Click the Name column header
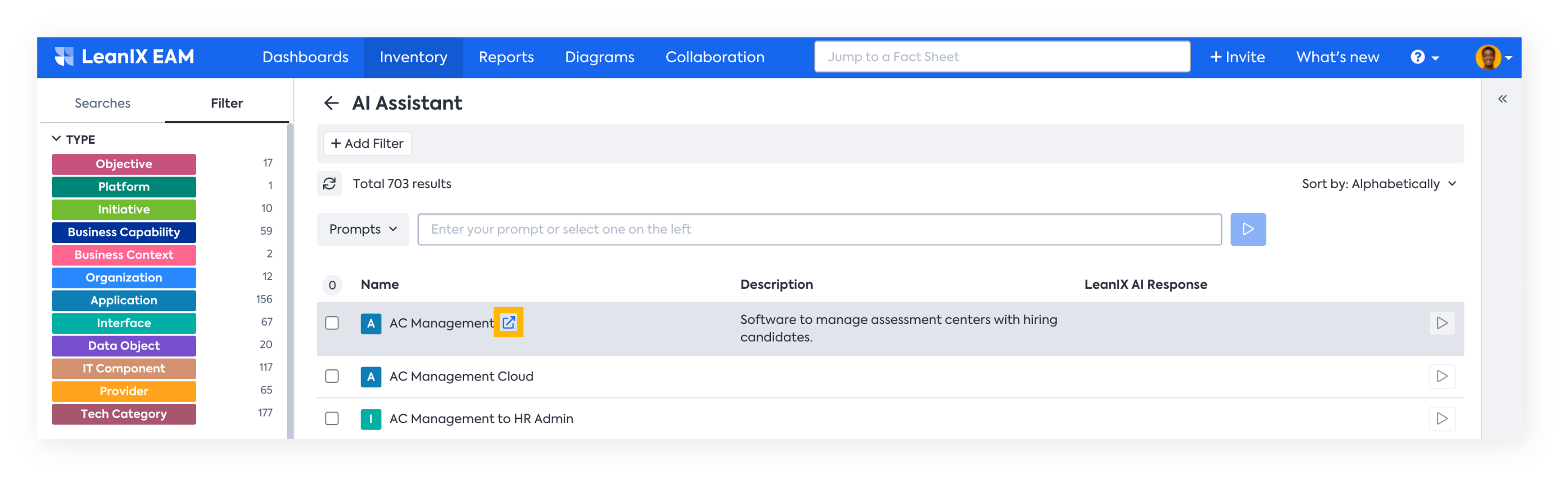 (x=380, y=285)
